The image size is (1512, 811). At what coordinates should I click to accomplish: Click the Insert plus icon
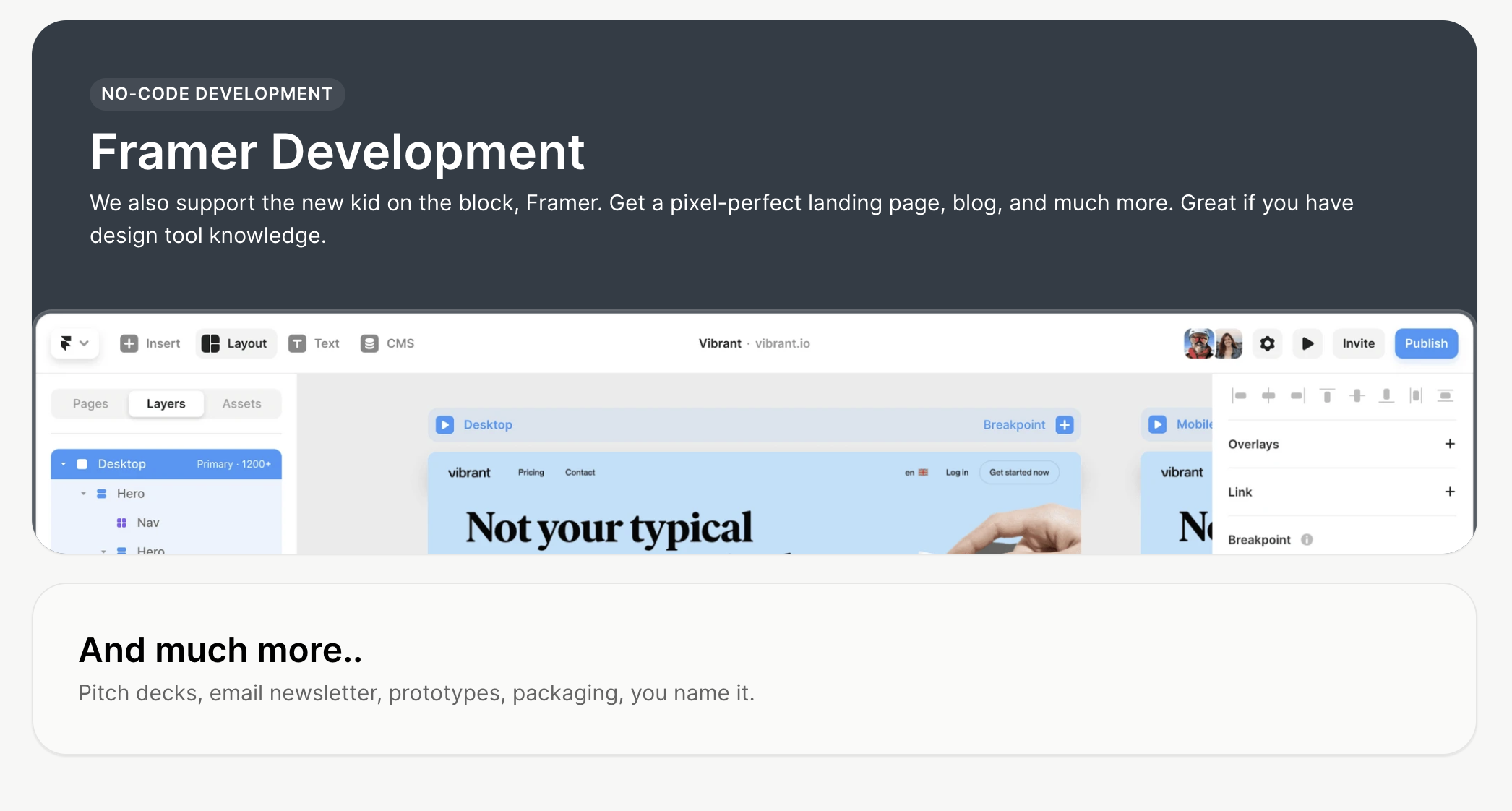tap(129, 343)
